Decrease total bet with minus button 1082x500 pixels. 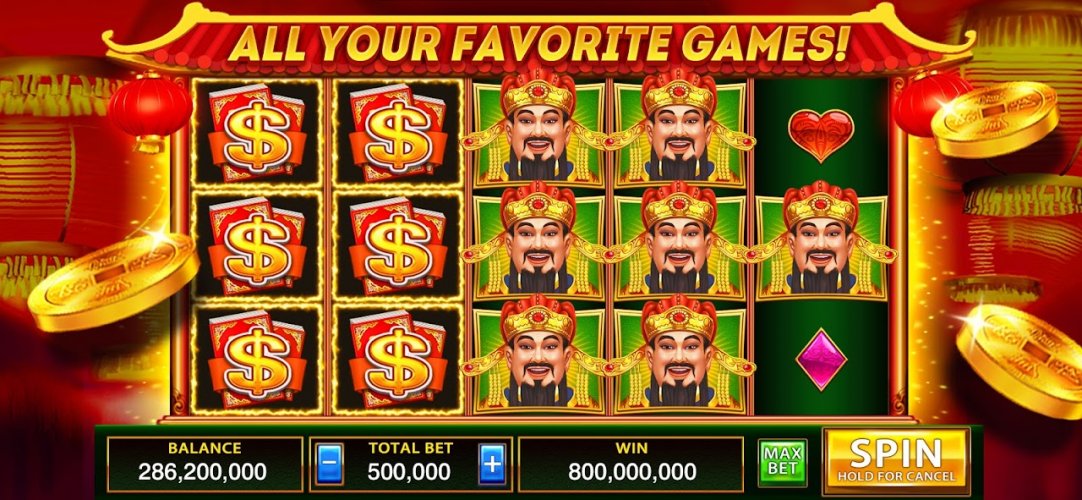click(329, 463)
